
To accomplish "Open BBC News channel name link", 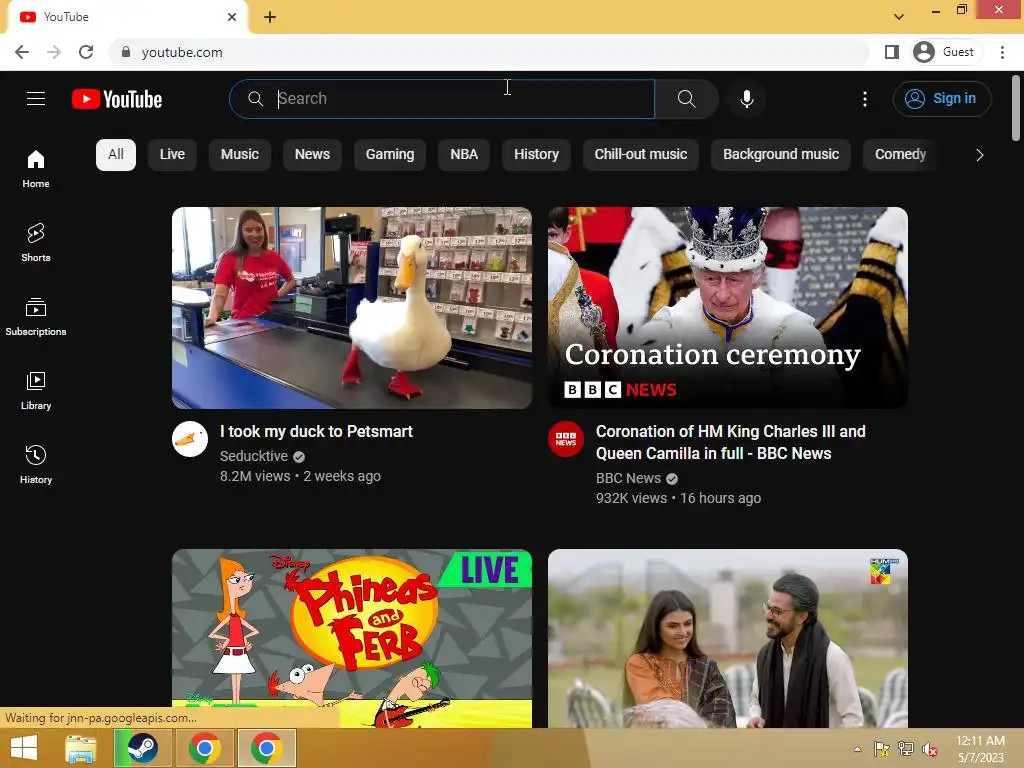I will pos(628,478).
